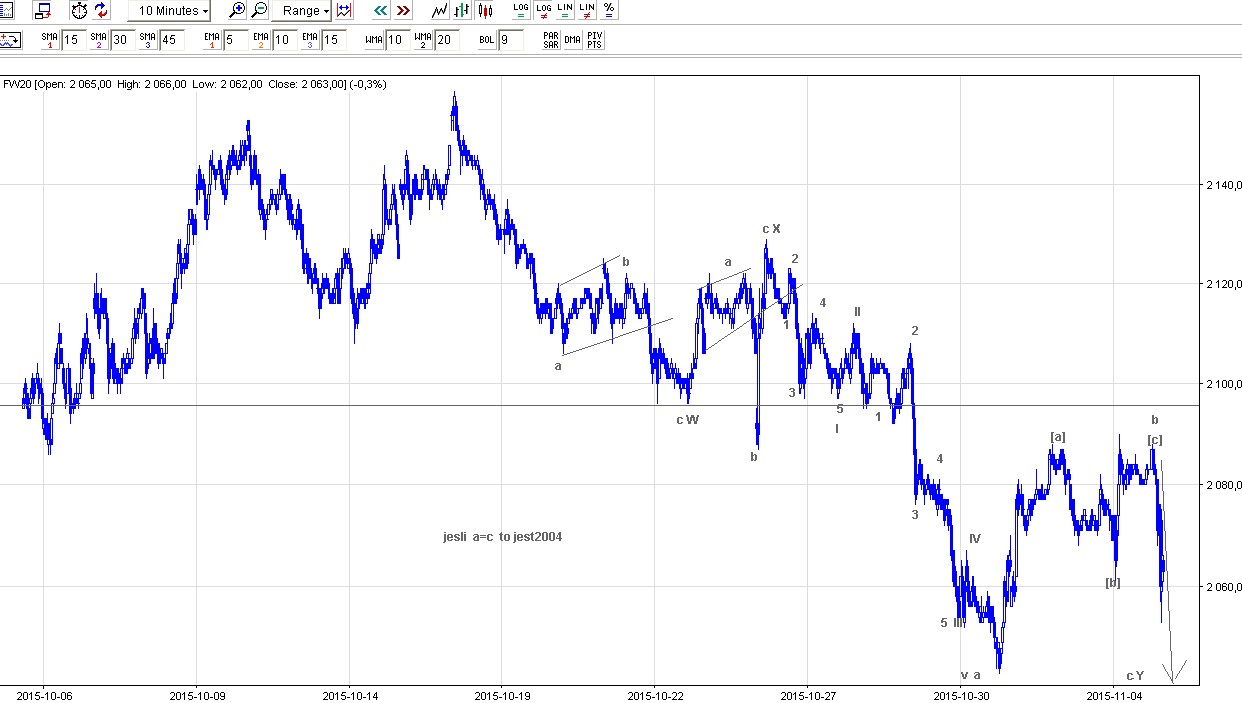
Task: Click the 2 140,0 price axis label
Action: pos(1225,185)
